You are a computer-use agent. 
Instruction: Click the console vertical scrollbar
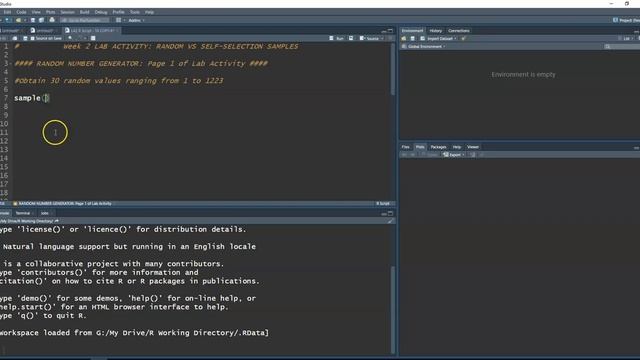click(393, 310)
